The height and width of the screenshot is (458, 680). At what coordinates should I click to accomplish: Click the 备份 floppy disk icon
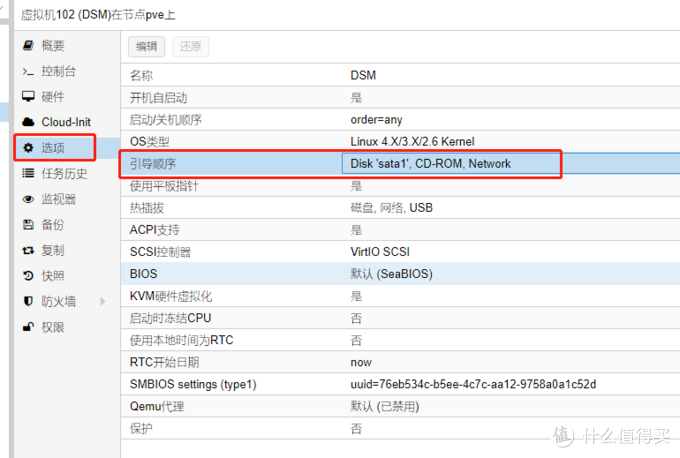tap(28, 224)
